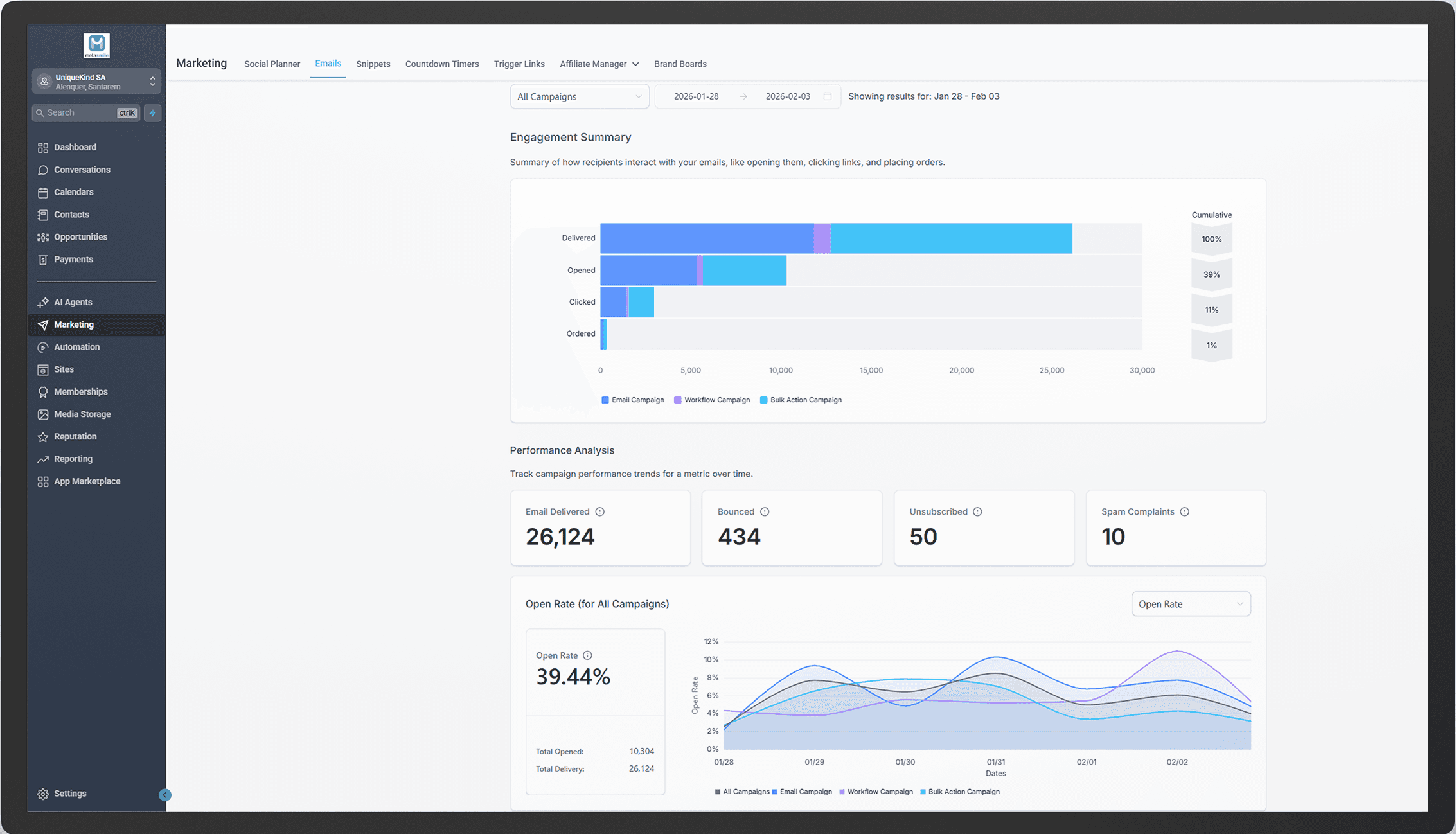Click the Spam Complaints info icon
The image size is (1456, 834).
[x=1184, y=512]
